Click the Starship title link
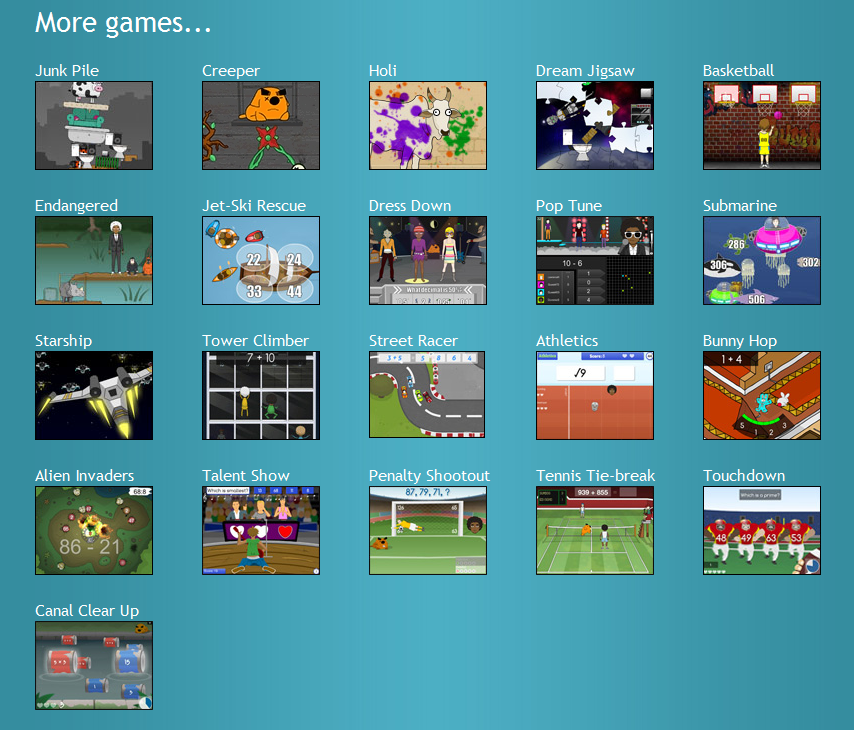Image resolution: width=854 pixels, height=730 pixels. (x=63, y=341)
